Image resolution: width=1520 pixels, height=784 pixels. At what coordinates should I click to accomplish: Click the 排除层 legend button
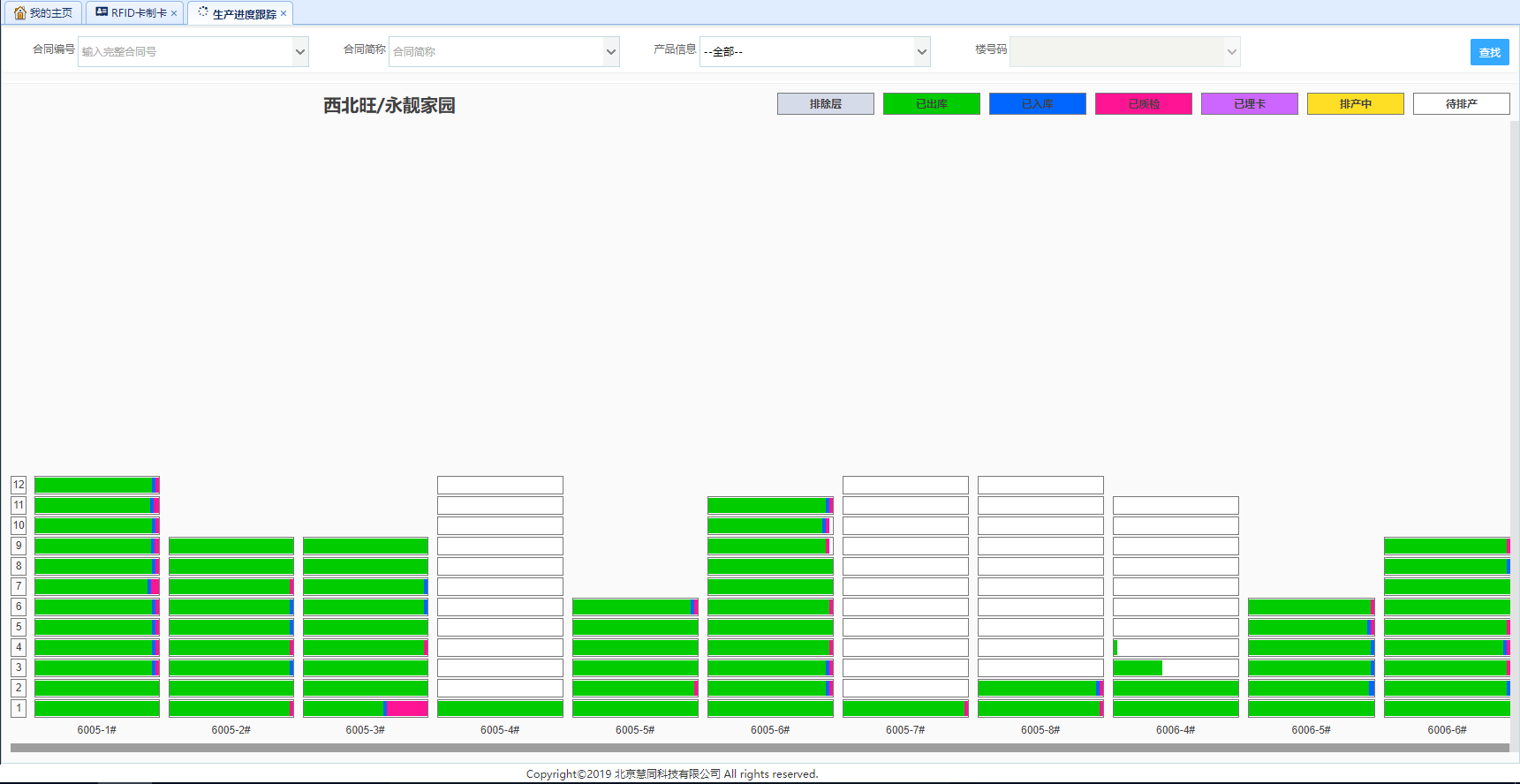coord(825,104)
